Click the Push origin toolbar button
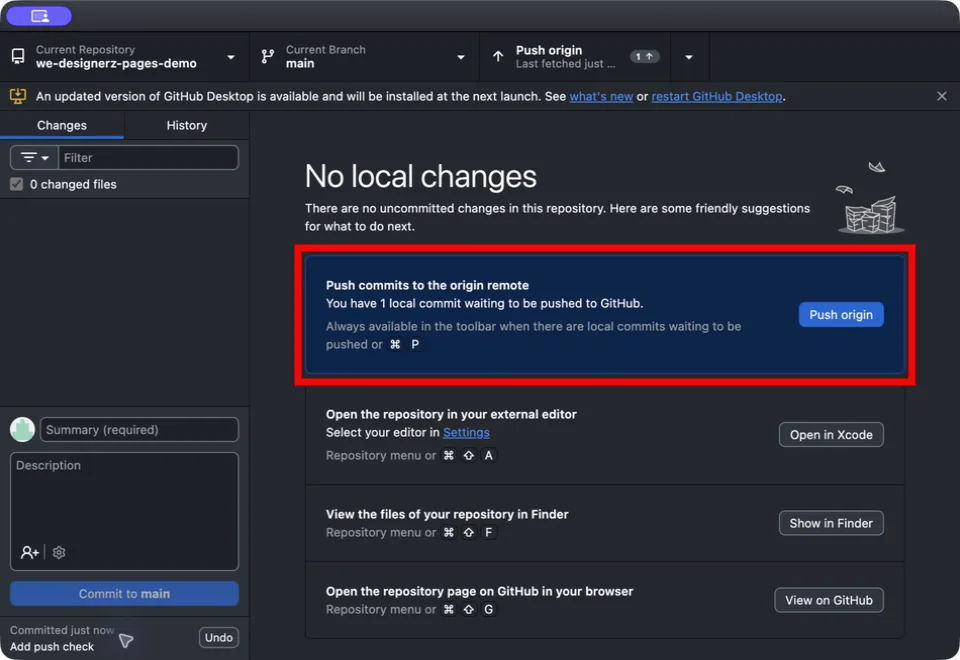 574,56
